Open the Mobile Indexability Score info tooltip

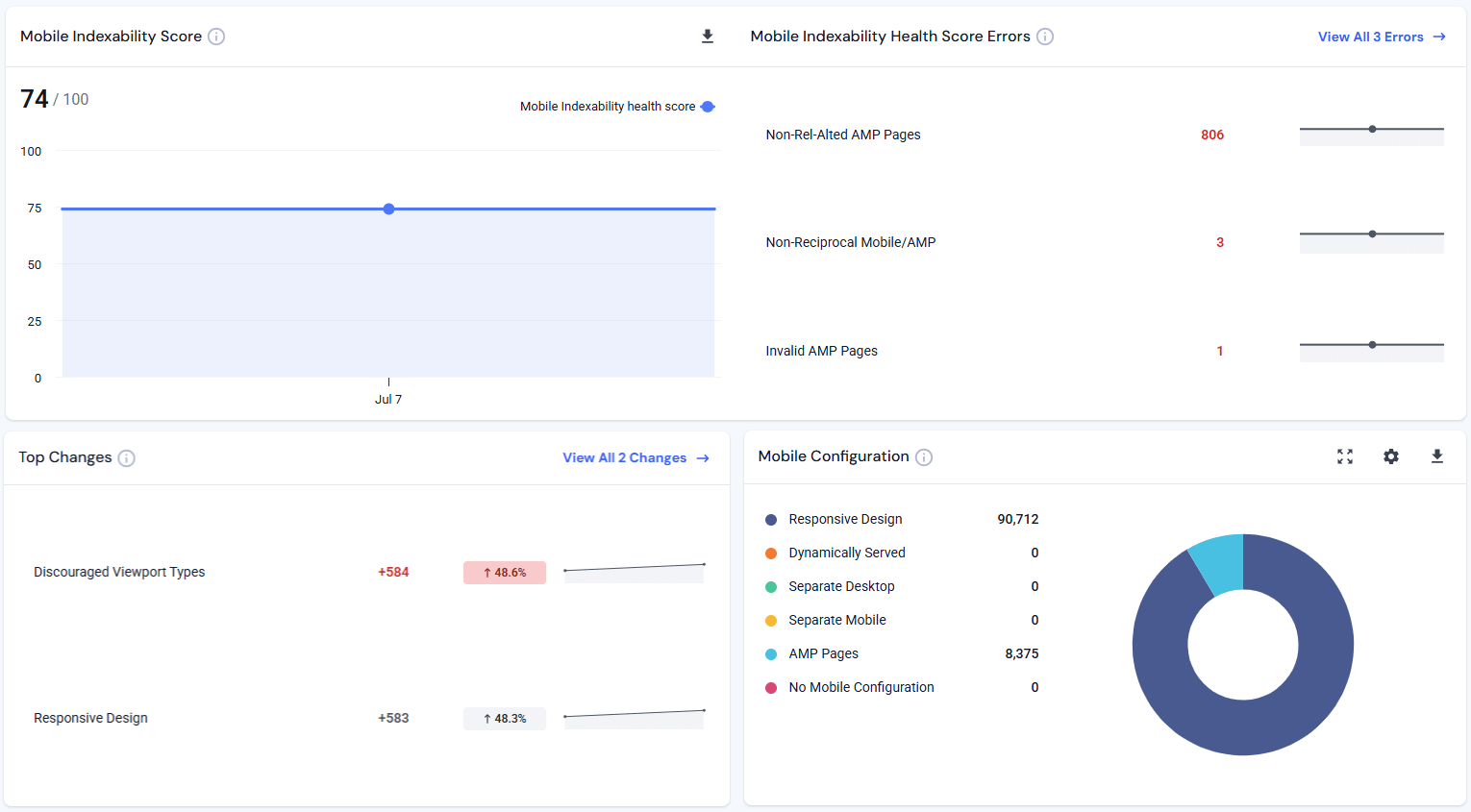[x=216, y=36]
